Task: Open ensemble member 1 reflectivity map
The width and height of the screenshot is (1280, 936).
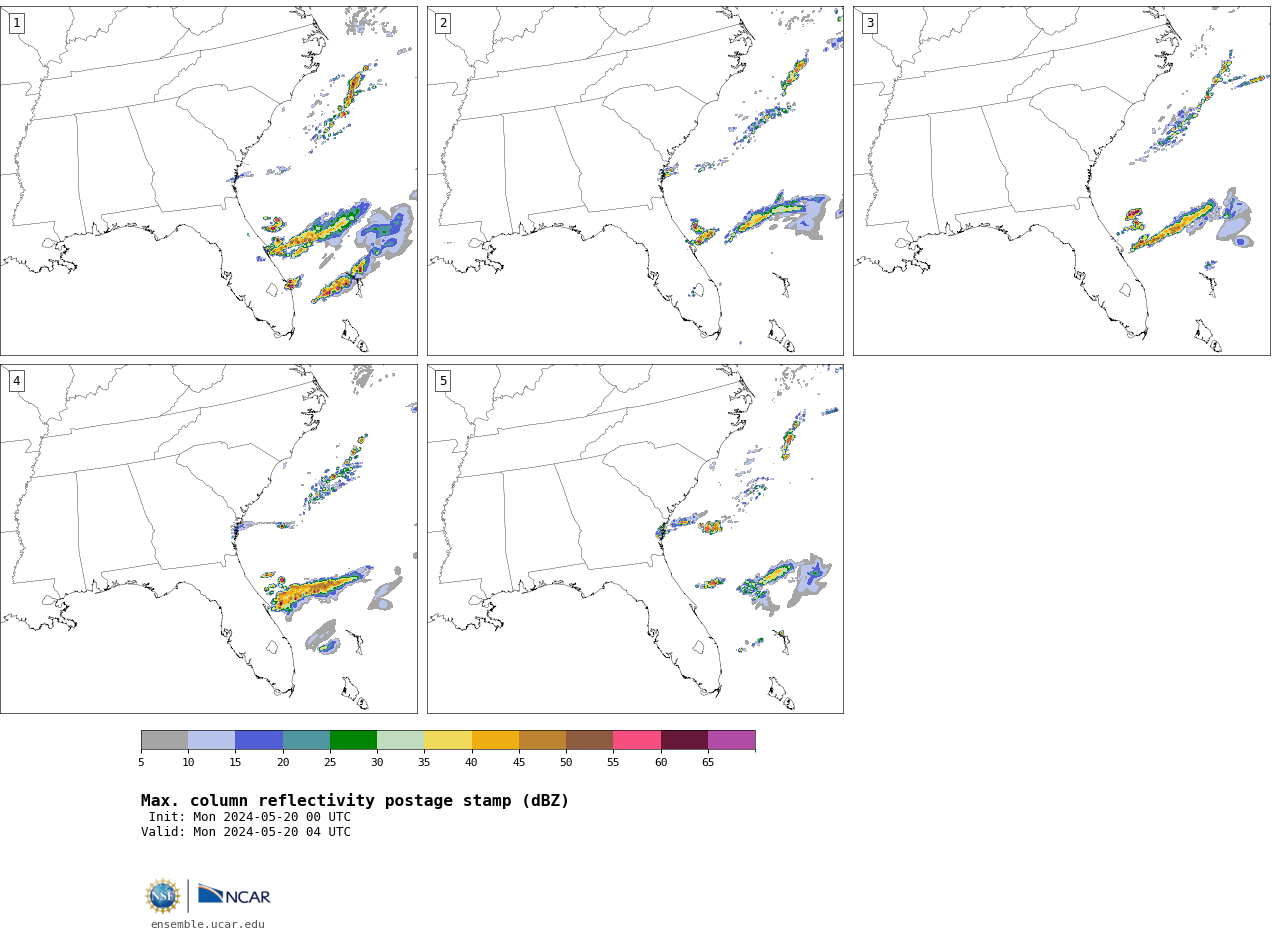Action: point(209,181)
